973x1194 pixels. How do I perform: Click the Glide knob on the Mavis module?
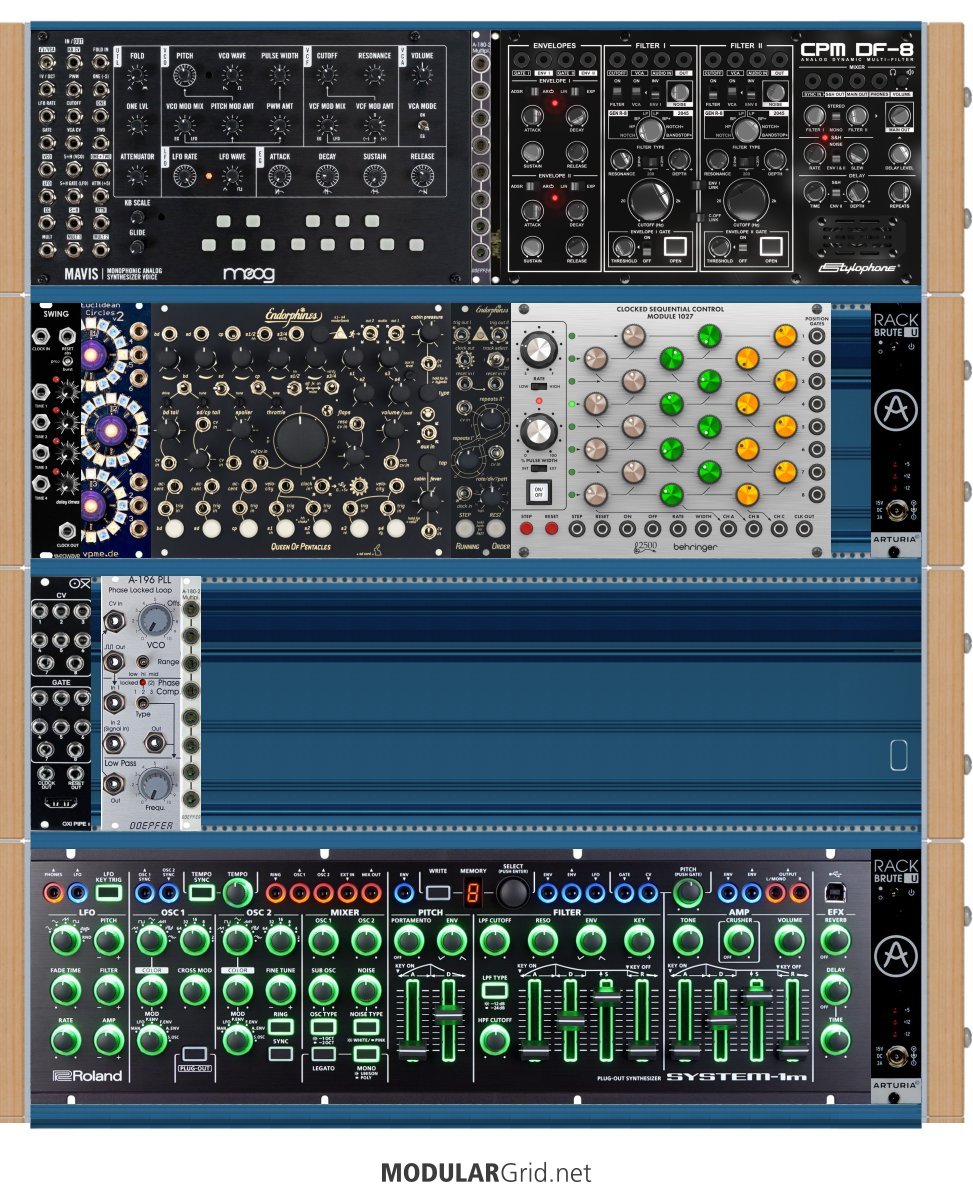(x=137, y=247)
